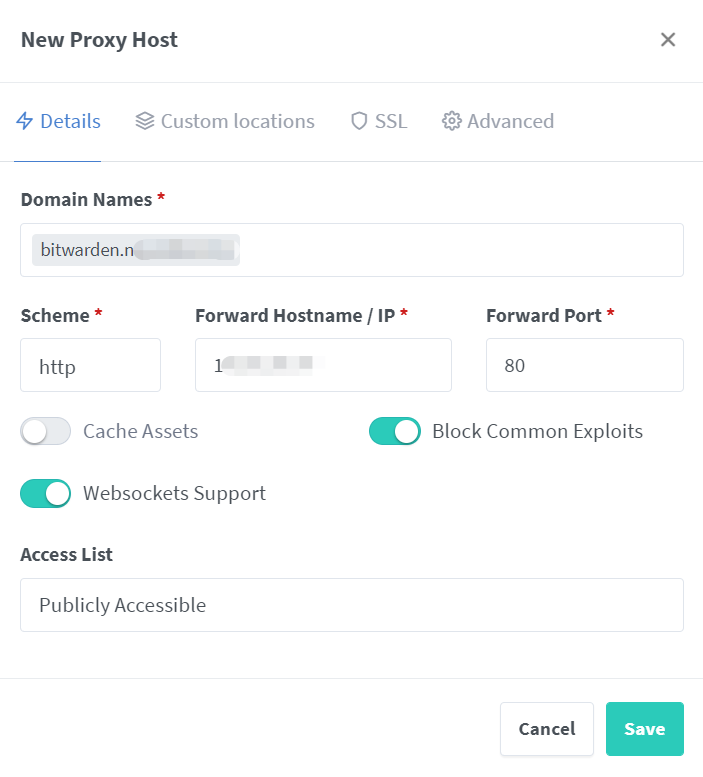Click the Forward Port input field
703x777 pixels.
click(585, 365)
